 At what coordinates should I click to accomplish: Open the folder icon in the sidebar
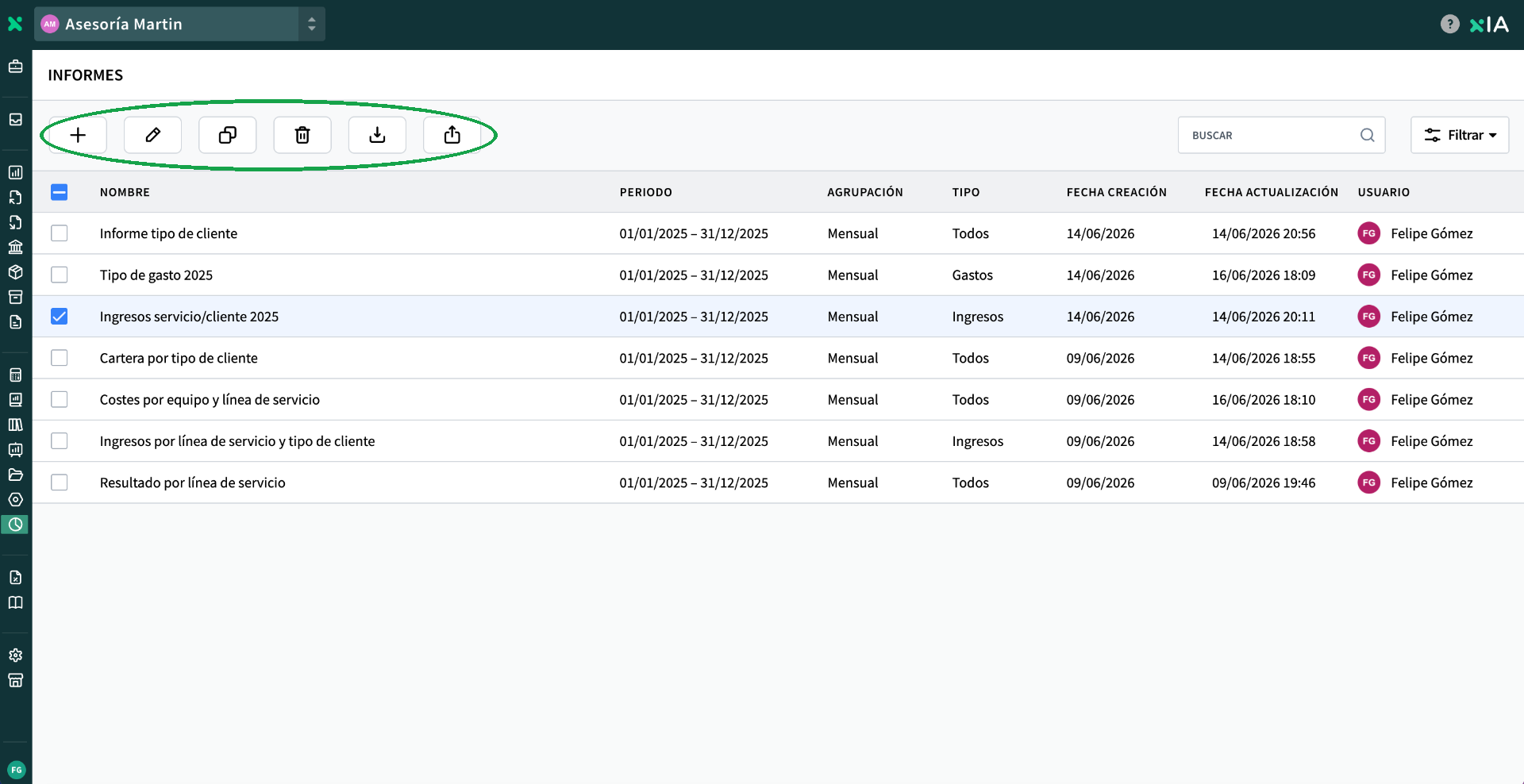tap(15, 475)
